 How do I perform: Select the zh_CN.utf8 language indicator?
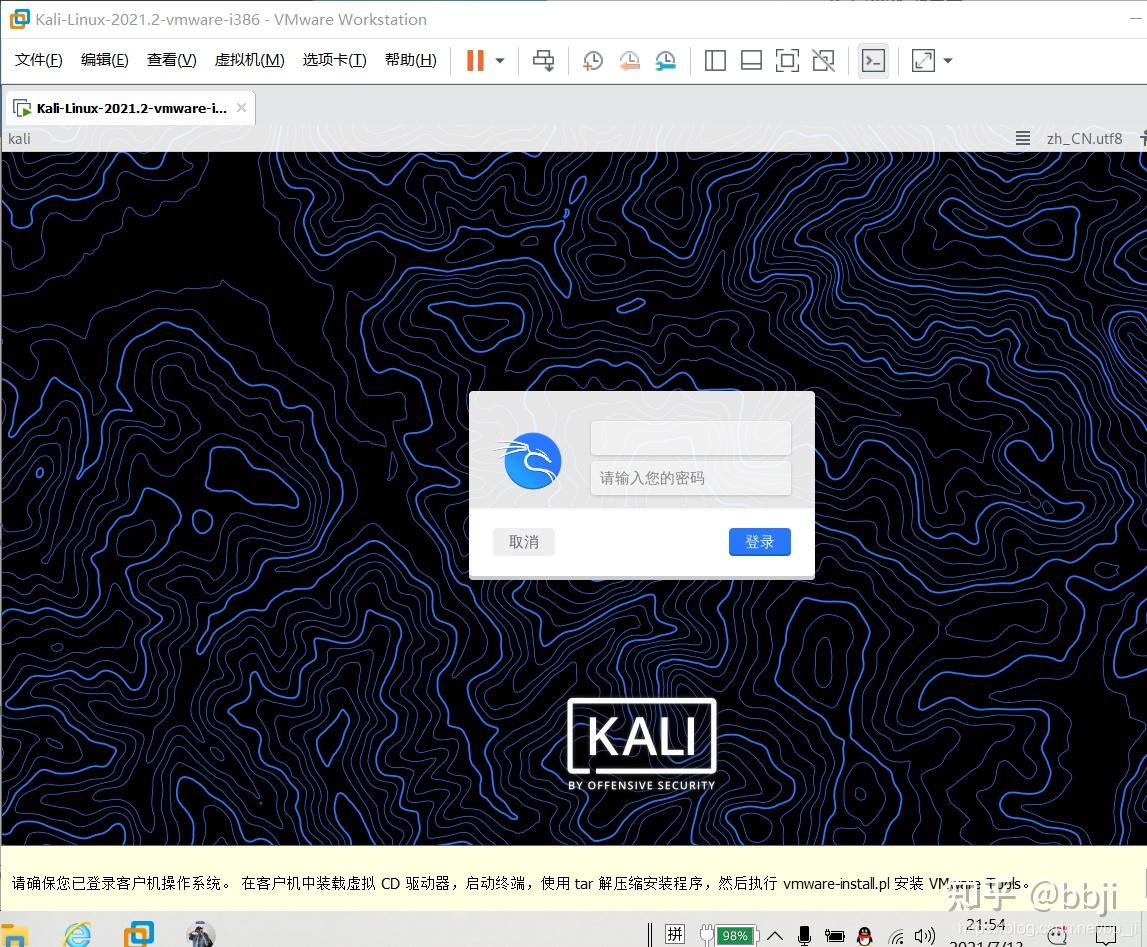click(x=1084, y=138)
